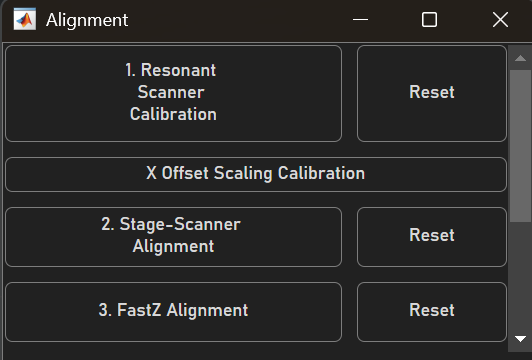Click the scrollbar down arrow
Viewport: 532px width, 360px height.
click(520, 338)
